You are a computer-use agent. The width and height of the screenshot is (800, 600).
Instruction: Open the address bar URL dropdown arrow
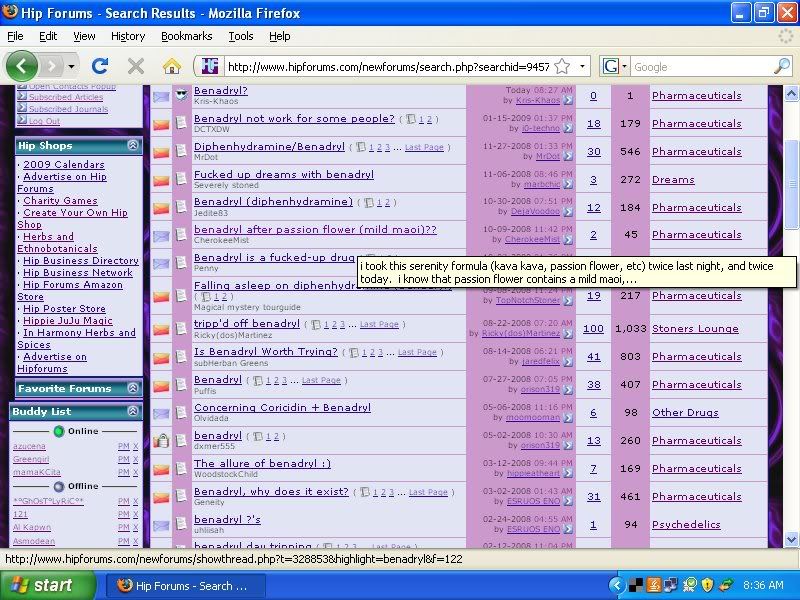[582, 66]
